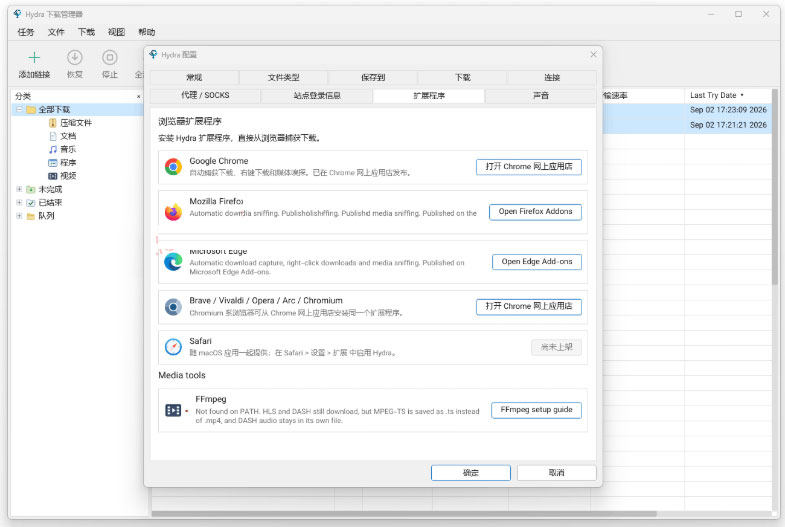Expand the 队列 tree node

(x=19, y=216)
